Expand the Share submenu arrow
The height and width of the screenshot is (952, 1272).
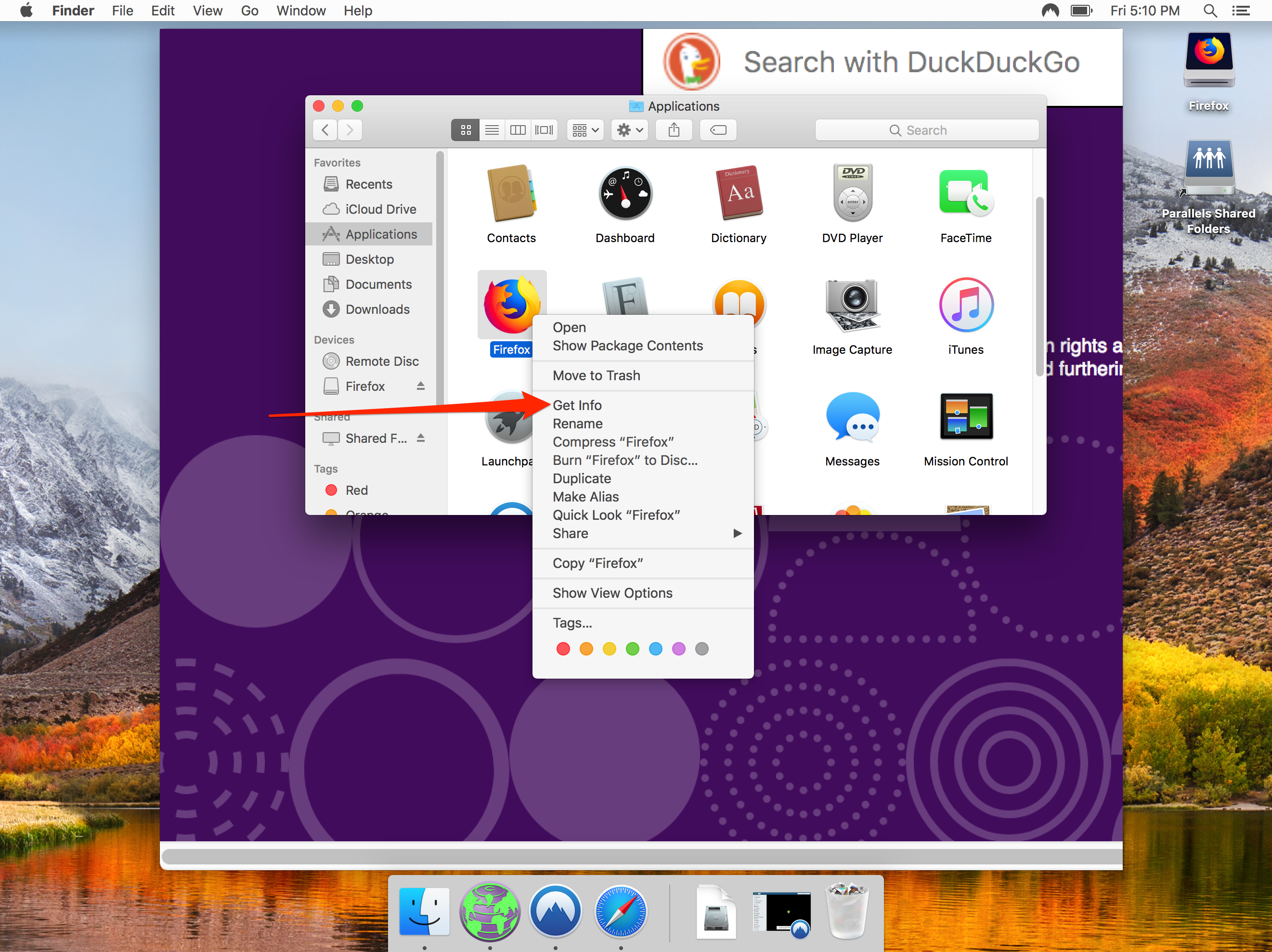pos(737,533)
